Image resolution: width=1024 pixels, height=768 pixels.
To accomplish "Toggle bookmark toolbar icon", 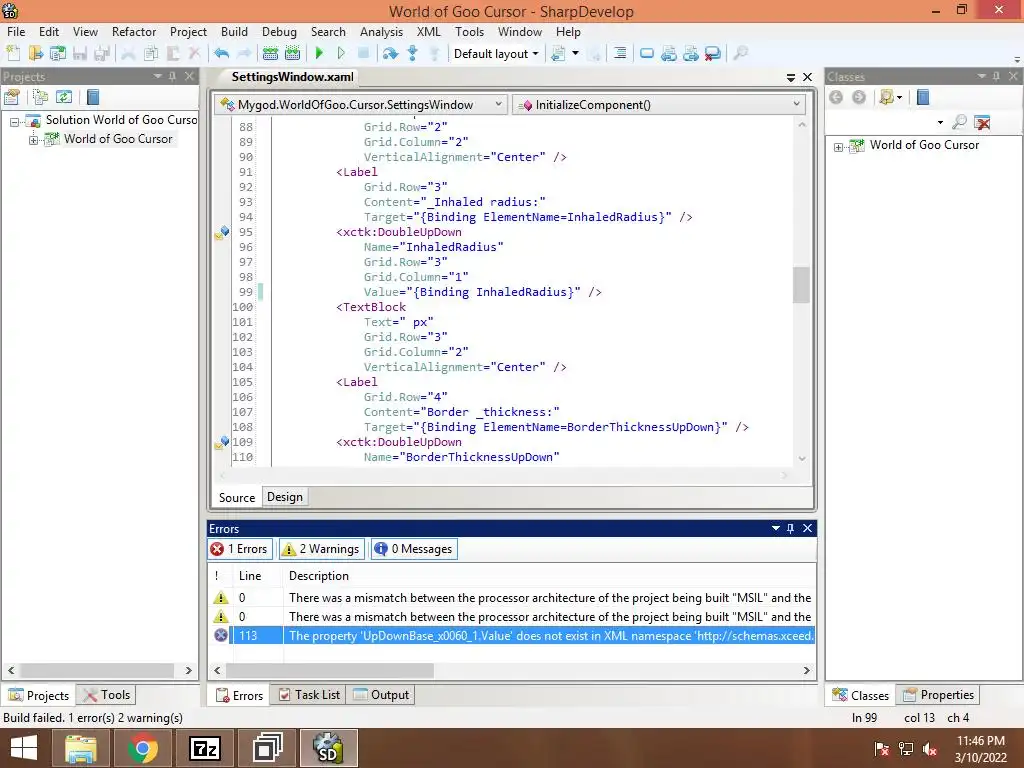I will point(647,54).
